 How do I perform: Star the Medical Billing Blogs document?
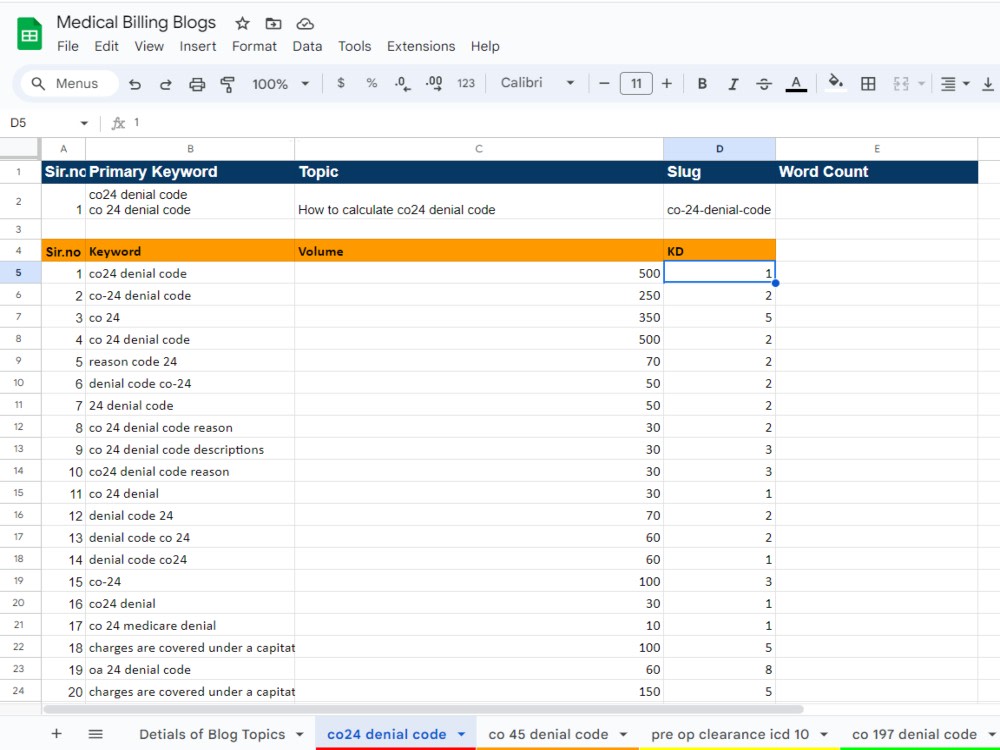point(242,24)
